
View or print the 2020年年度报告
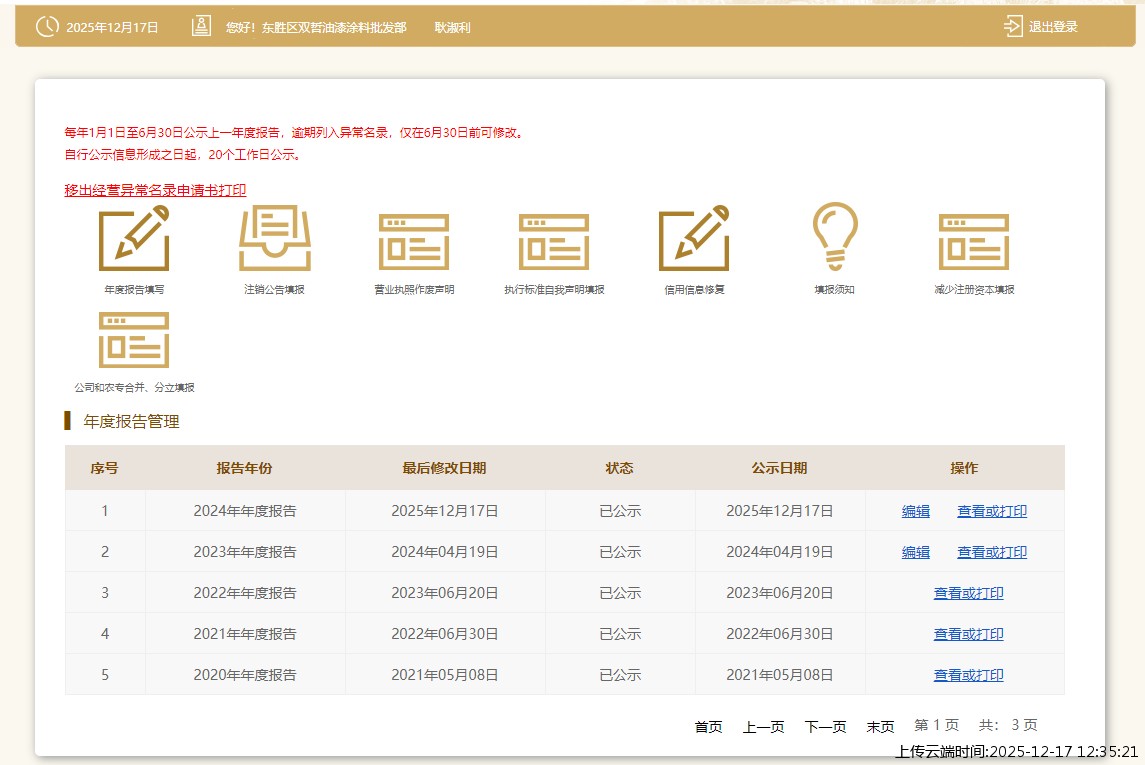pos(969,675)
